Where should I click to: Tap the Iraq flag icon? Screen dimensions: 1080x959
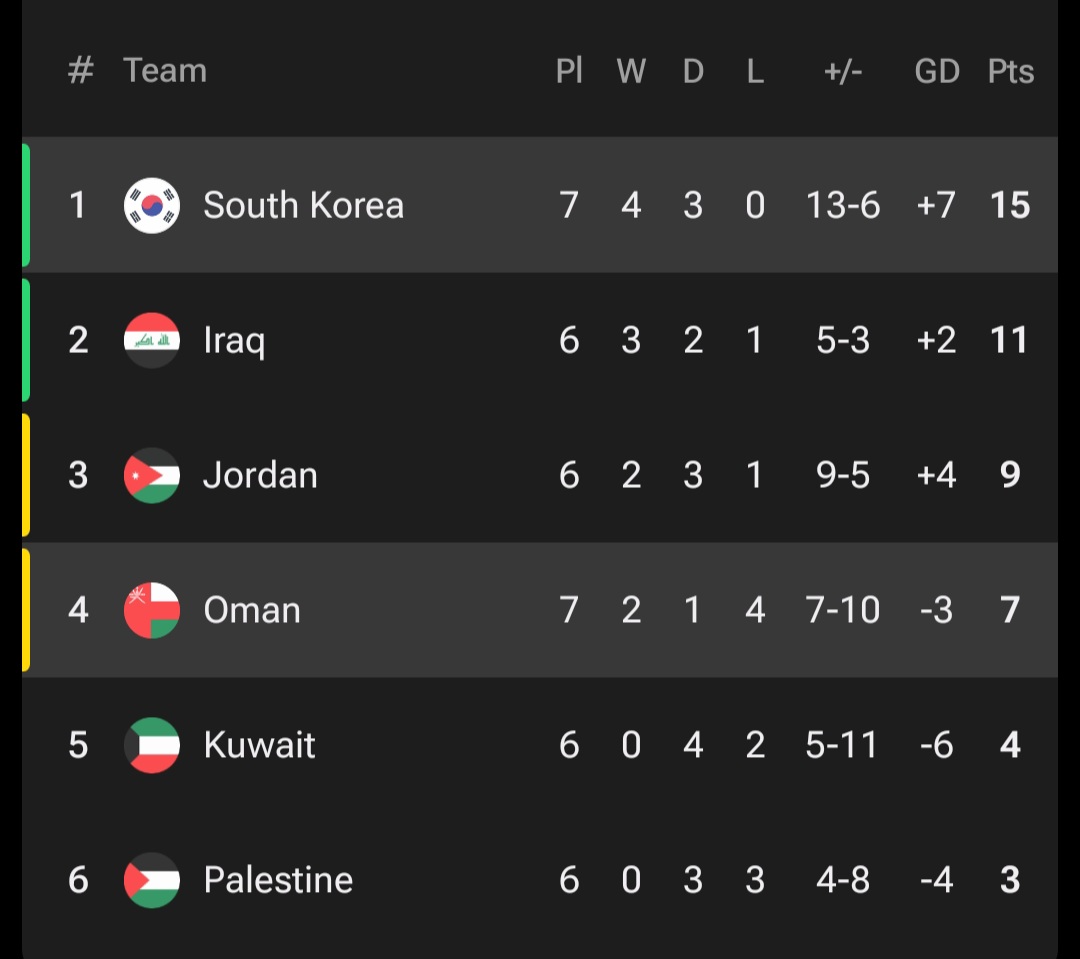tap(152, 340)
